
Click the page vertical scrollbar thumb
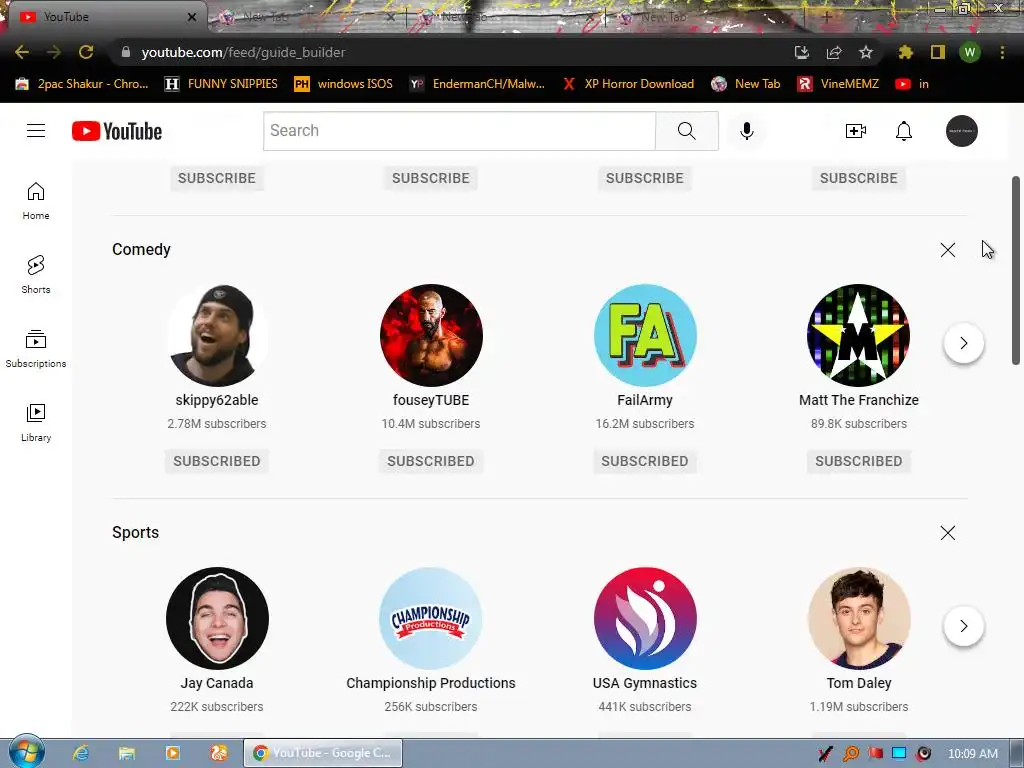point(1016,270)
